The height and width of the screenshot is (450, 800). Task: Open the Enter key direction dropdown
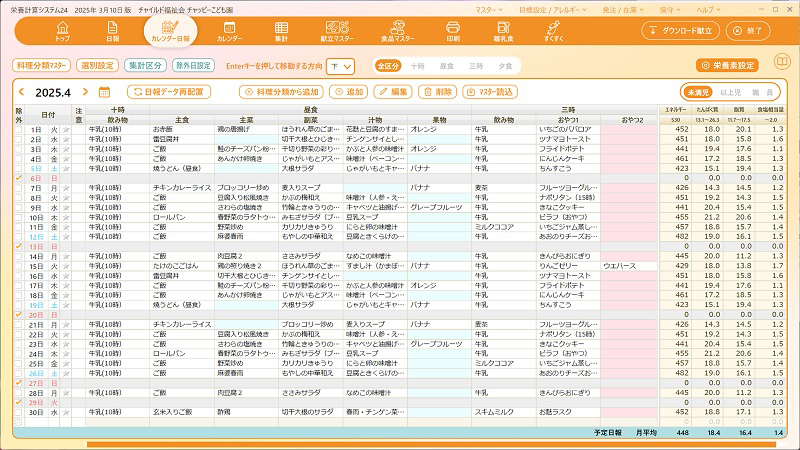[x=340, y=66]
